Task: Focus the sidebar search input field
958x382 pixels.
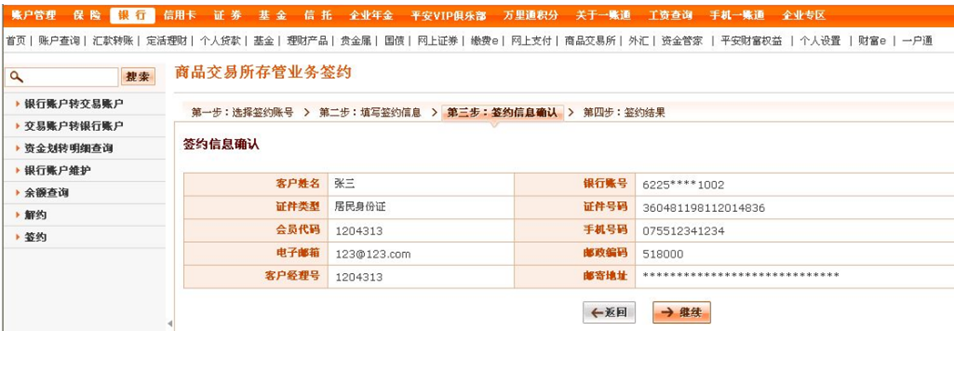Action: [x=62, y=76]
